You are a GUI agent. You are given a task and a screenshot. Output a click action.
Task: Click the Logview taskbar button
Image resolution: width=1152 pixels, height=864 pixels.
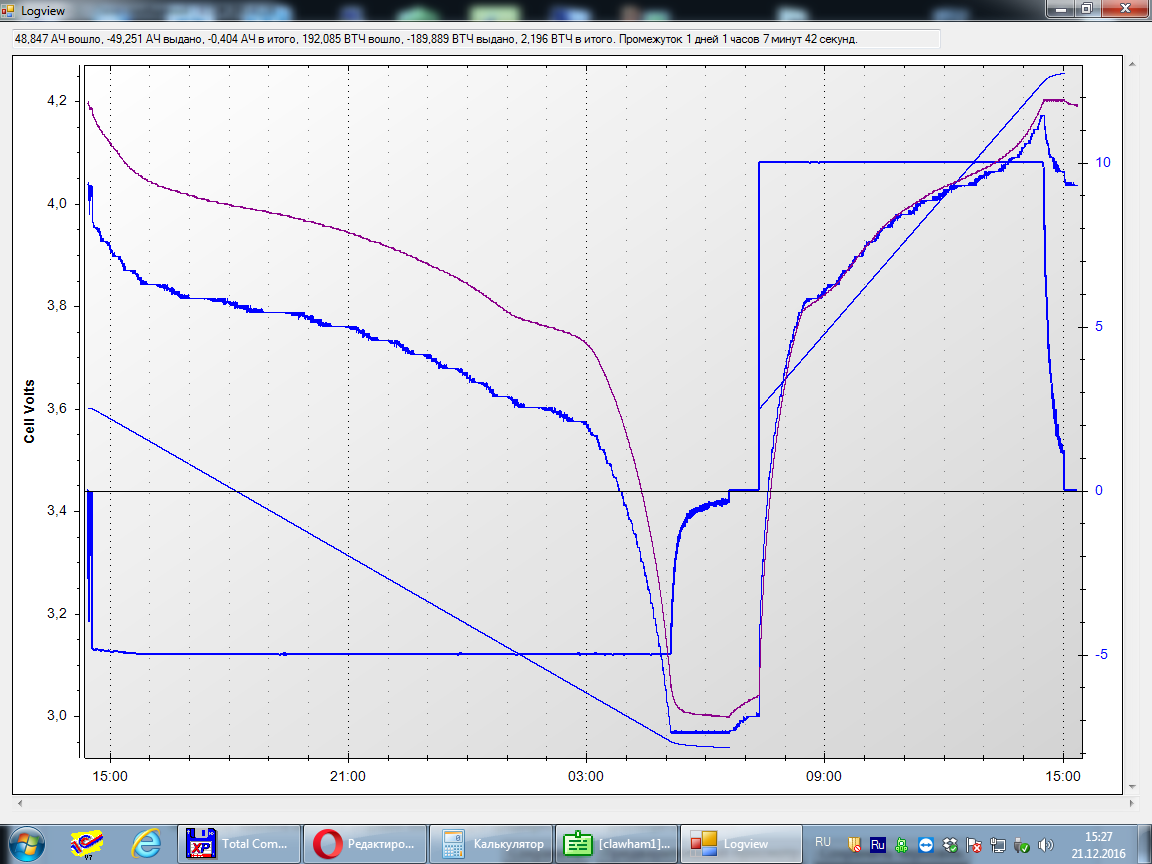click(739, 843)
